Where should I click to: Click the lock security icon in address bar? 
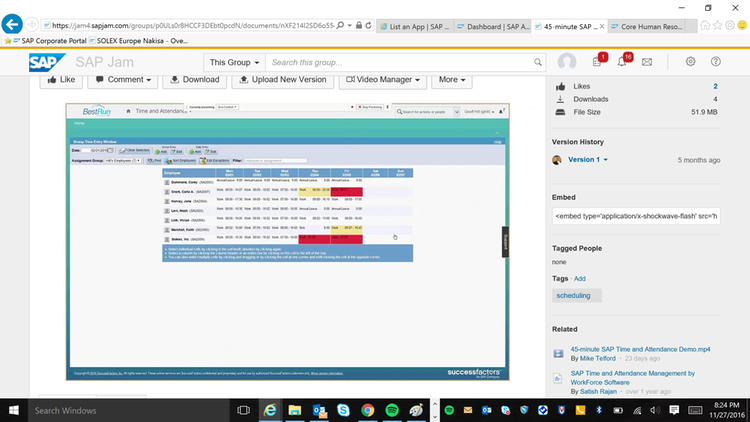(x=359, y=25)
